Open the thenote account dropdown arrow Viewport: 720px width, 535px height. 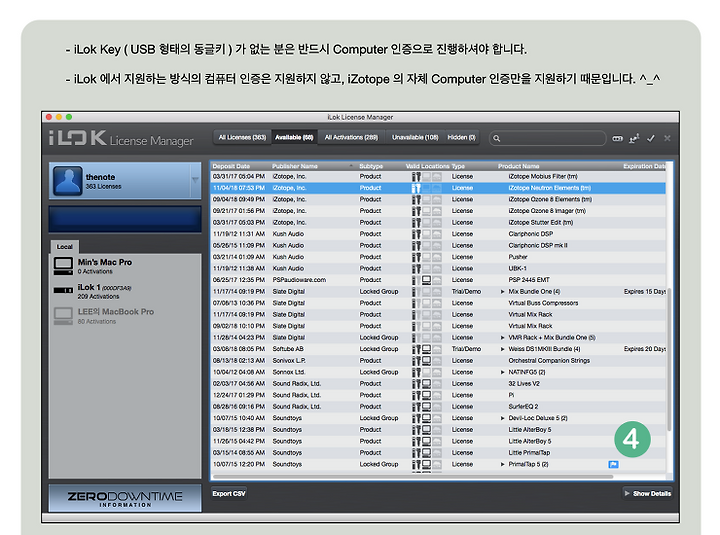[195, 180]
